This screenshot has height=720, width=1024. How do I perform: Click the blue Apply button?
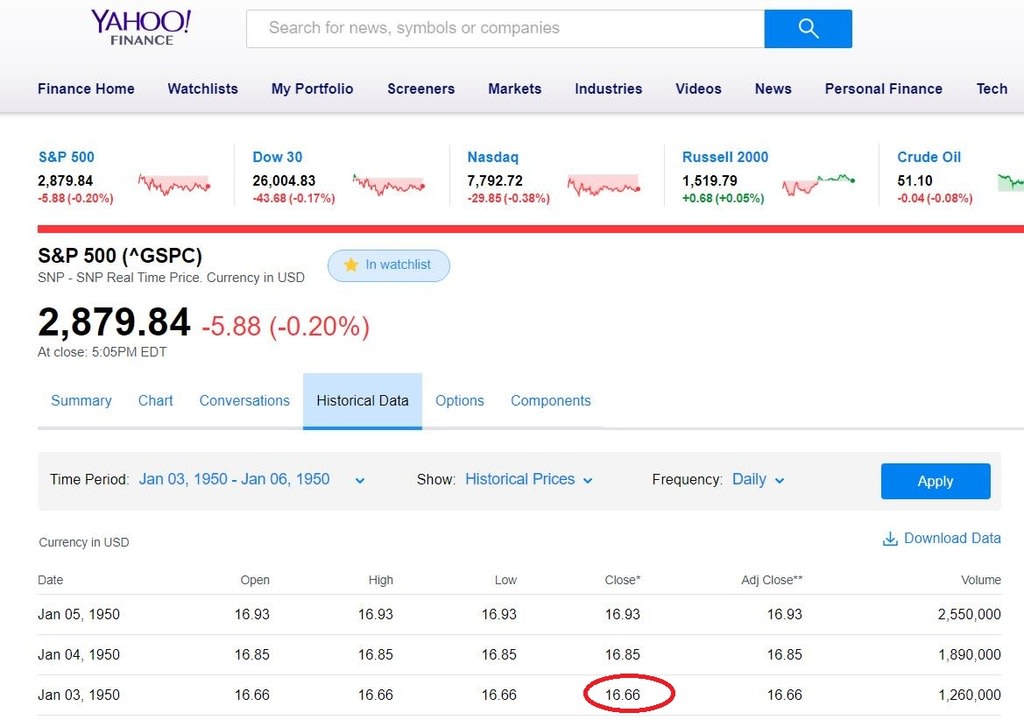pyautogui.click(x=935, y=481)
